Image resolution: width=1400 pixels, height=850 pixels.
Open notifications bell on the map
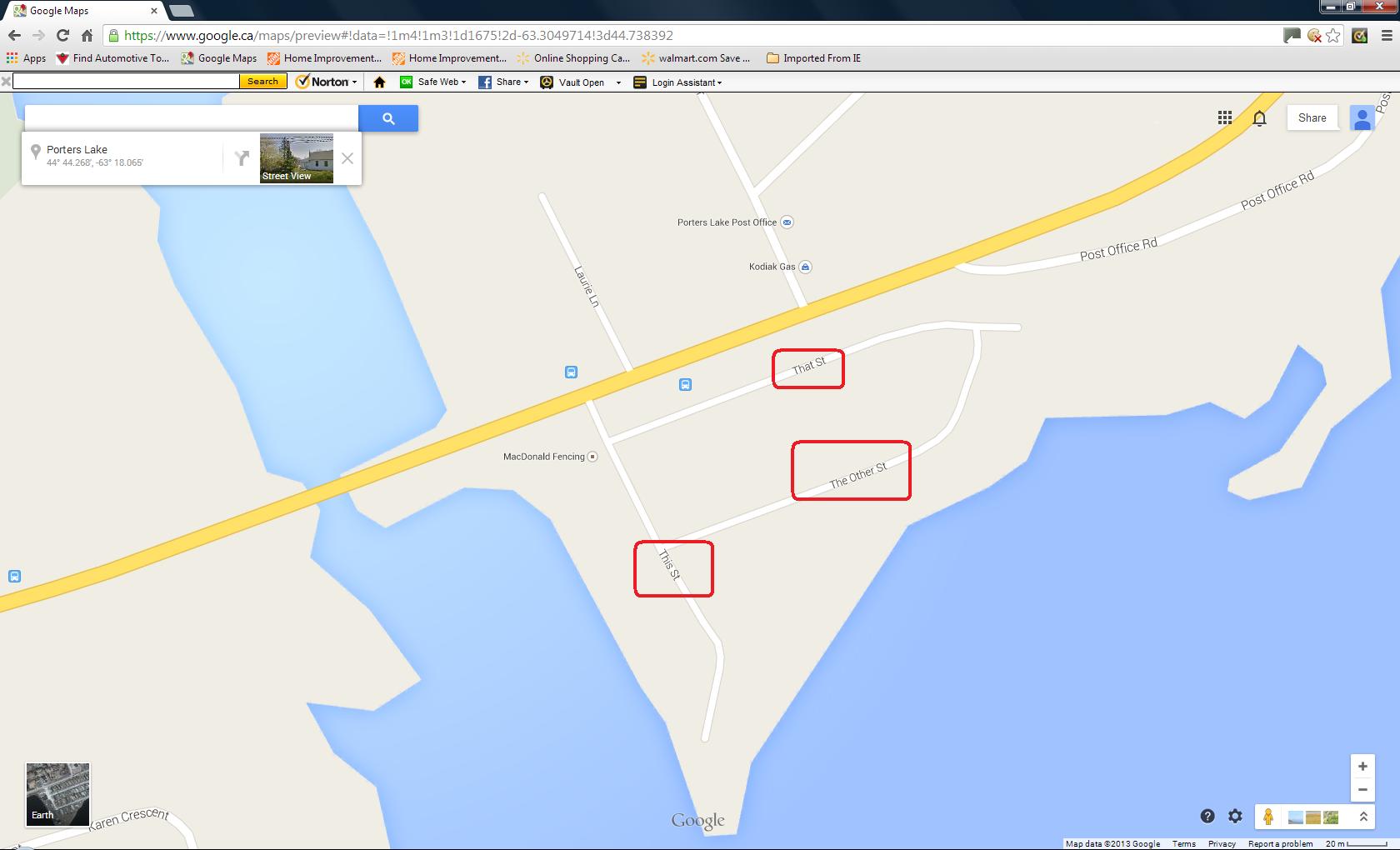click(x=1259, y=118)
